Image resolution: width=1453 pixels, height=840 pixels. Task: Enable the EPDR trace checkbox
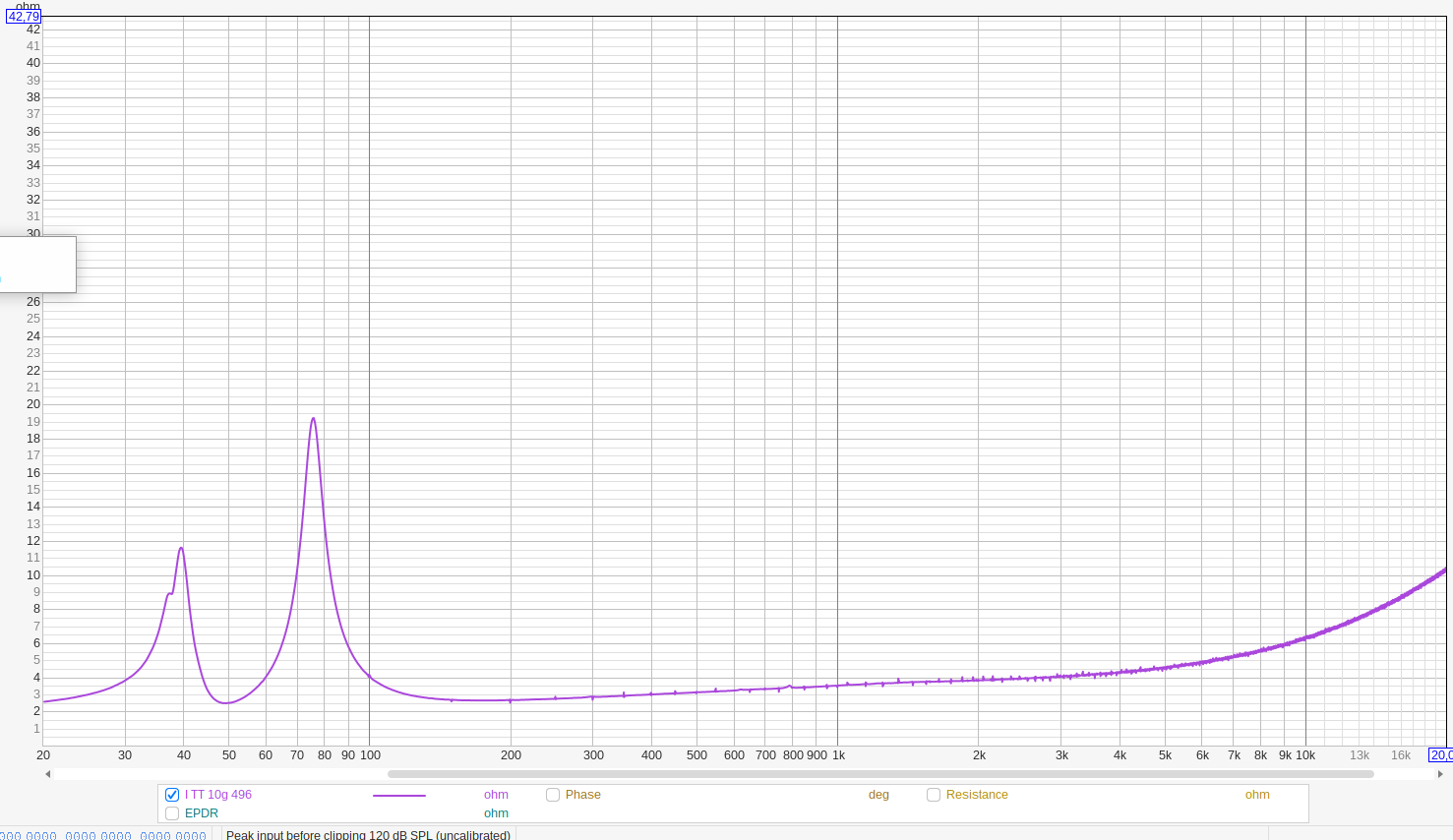point(172,813)
